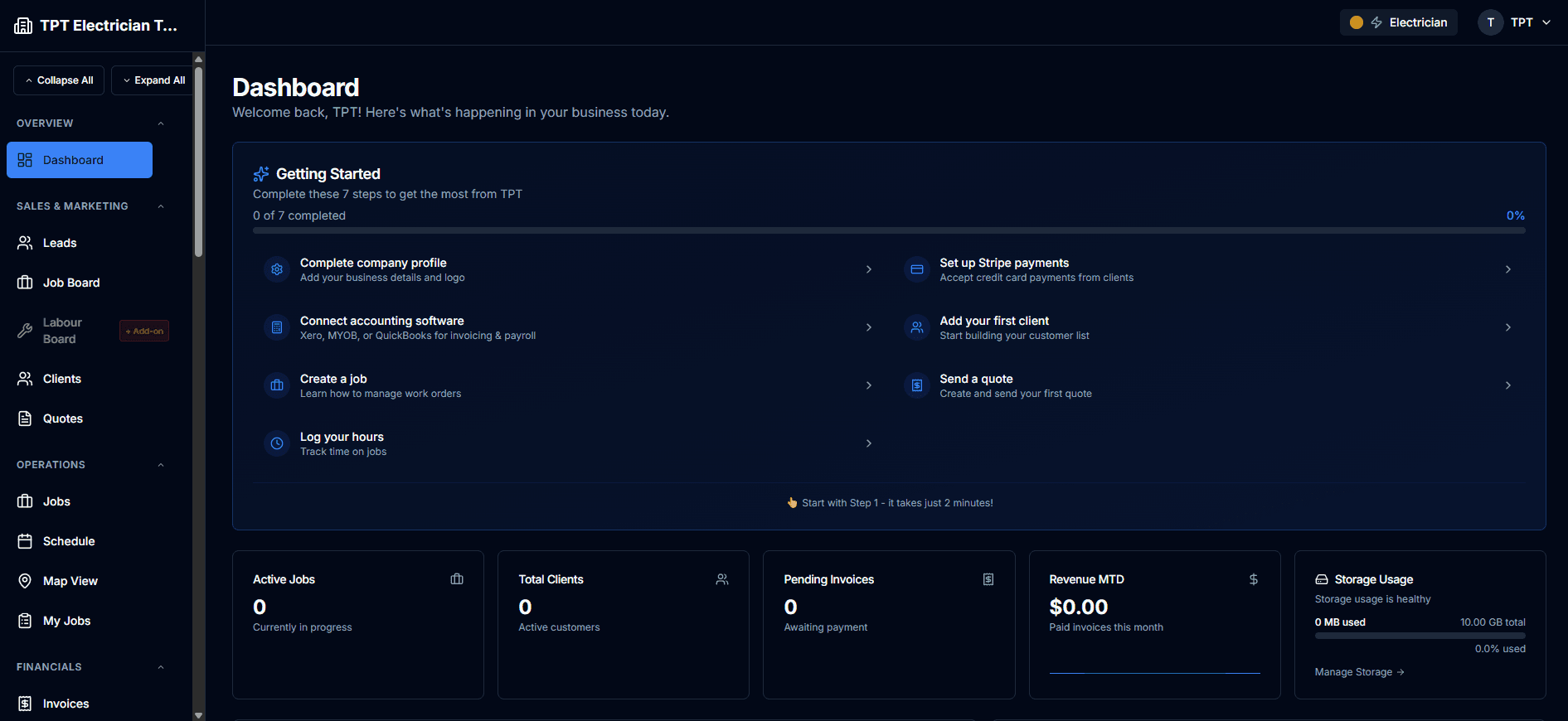Click the Revenue MTD chart line
Image resolution: width=1568 pixels, height=721 pixels.
coord(1154,673)
